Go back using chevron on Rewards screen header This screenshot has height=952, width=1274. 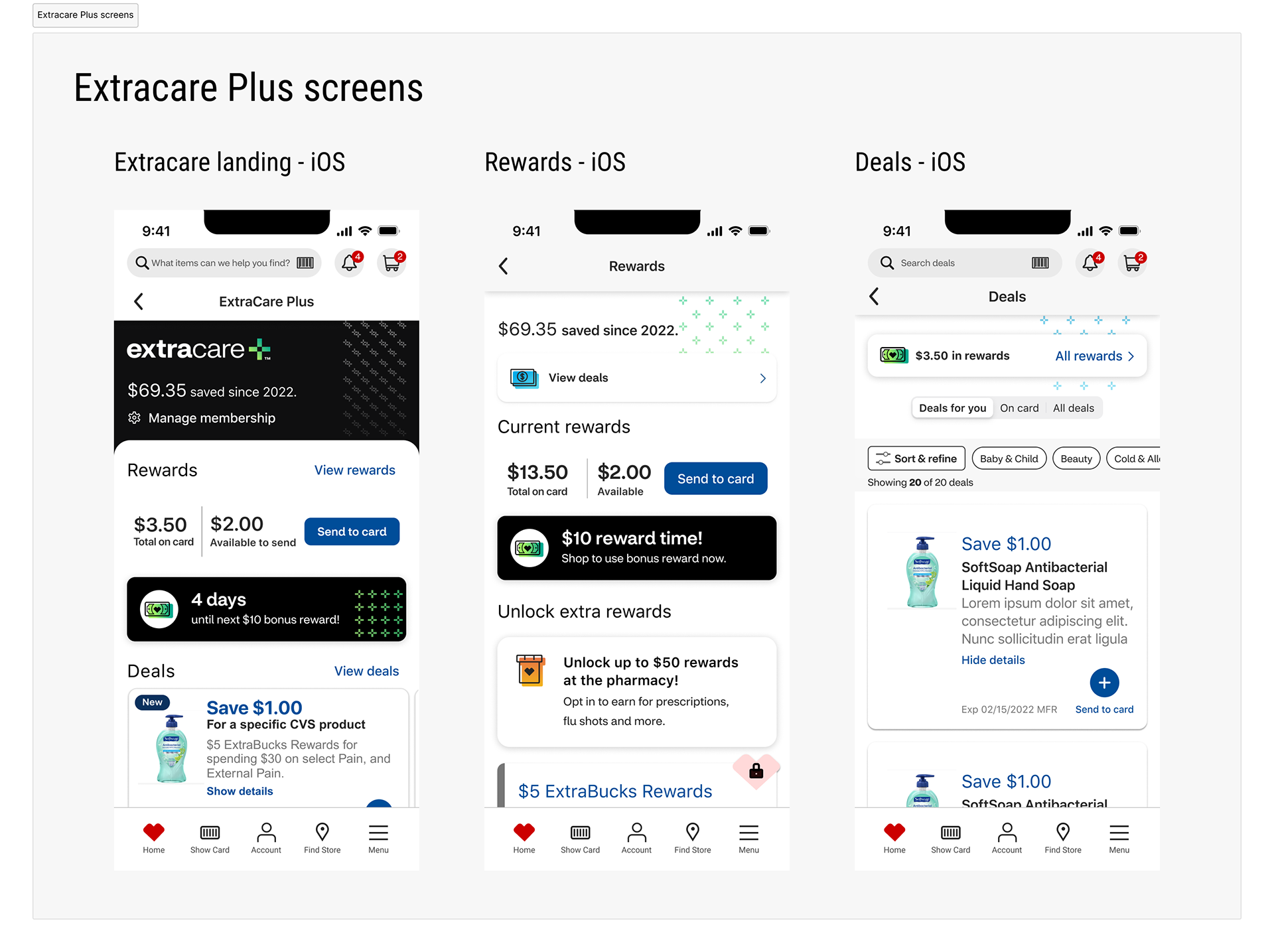pos(504,266)
